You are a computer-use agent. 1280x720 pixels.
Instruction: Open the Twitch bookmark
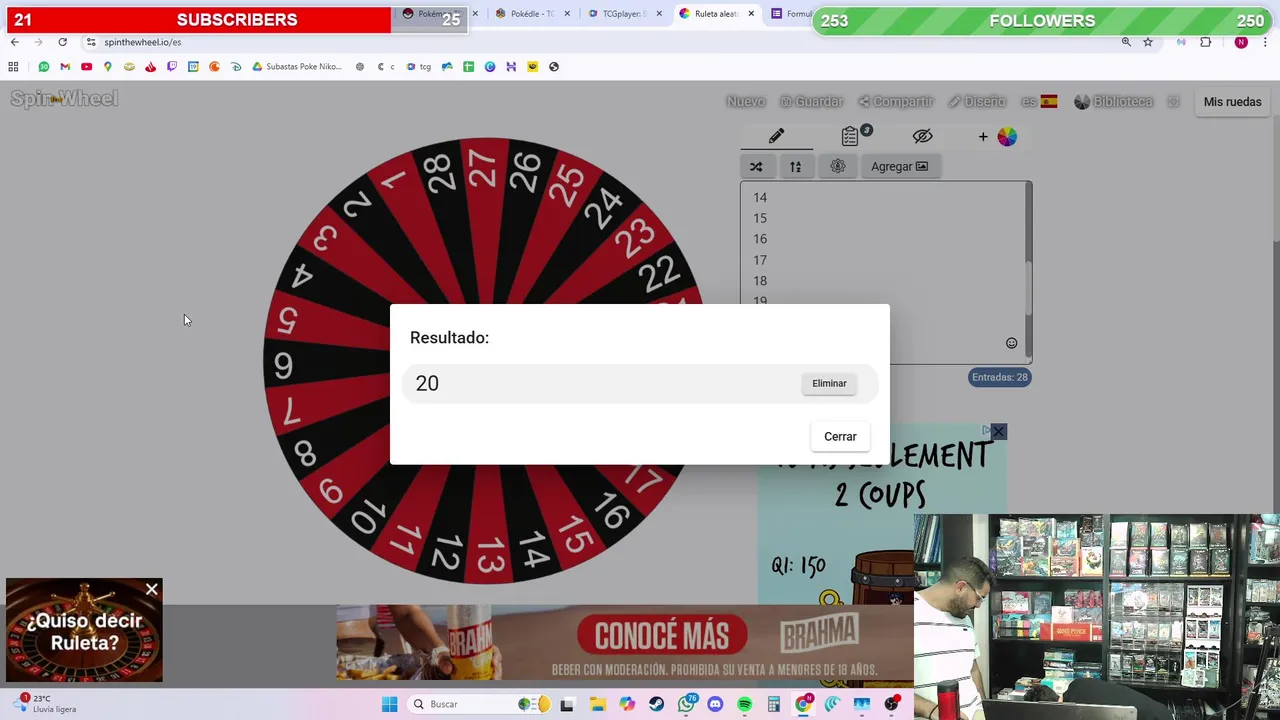point(171,67)
